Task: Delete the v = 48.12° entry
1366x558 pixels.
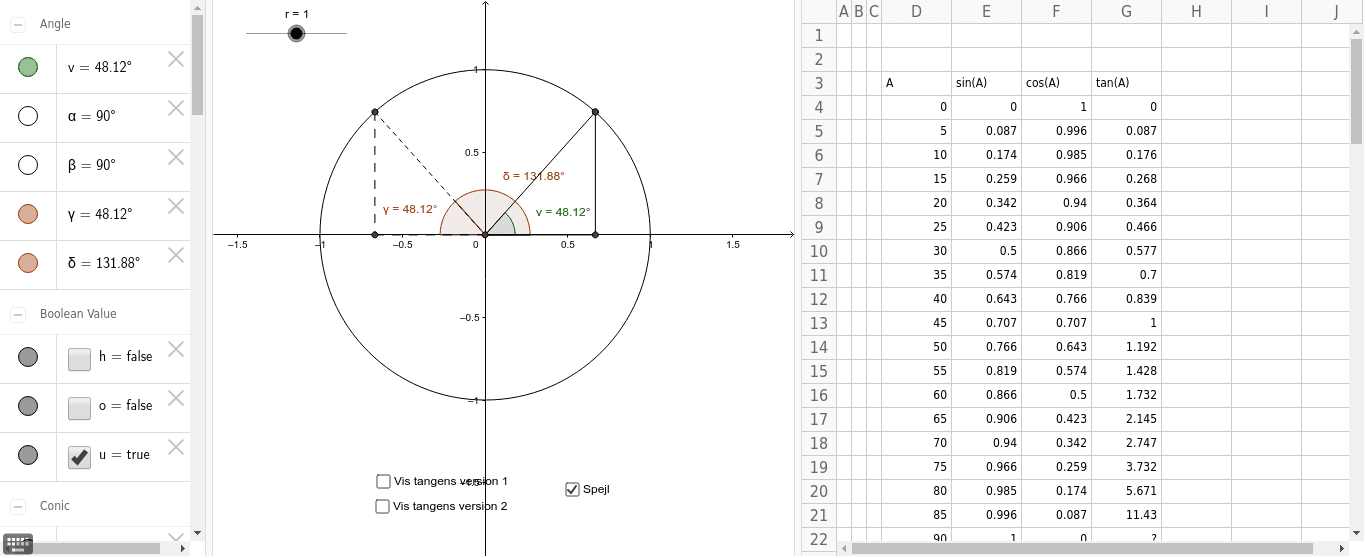Action: tap(176, 59)
